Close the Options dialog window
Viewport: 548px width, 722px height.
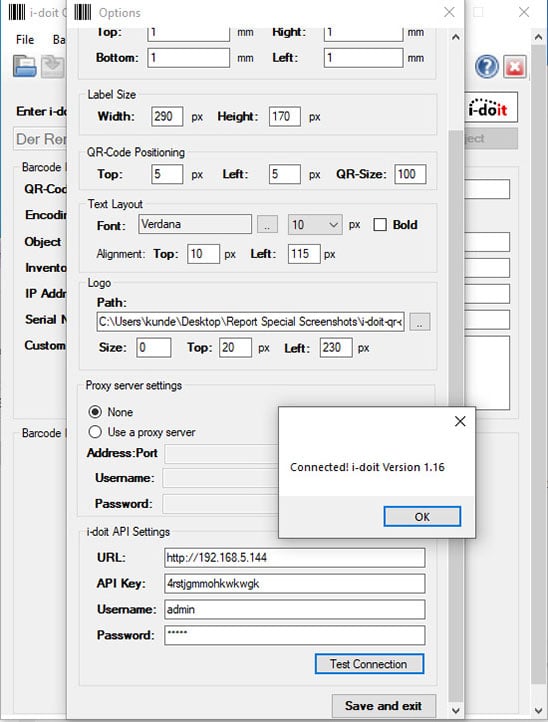(x=449, y=12)
